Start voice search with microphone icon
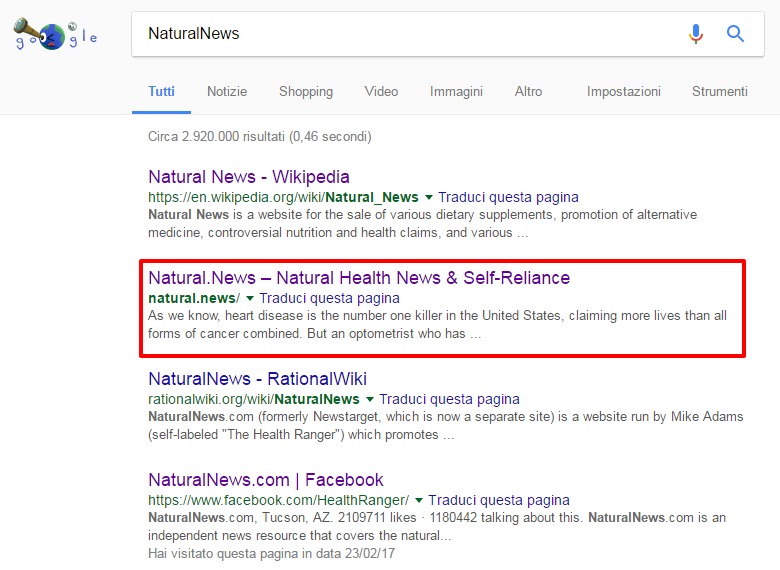780x570 pixels. (x=696, y=34)
